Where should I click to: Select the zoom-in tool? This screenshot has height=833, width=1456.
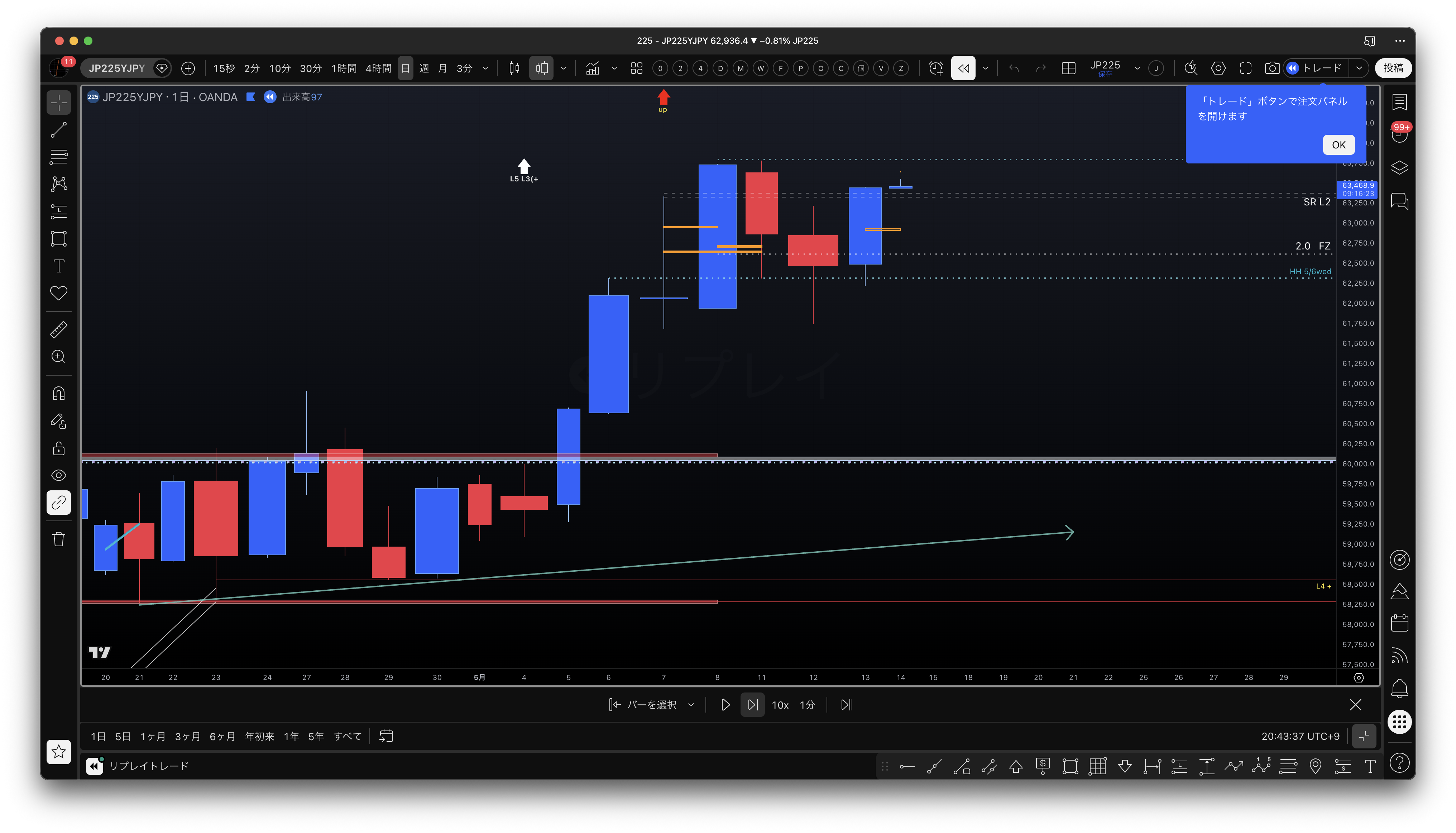coord(58,356)
